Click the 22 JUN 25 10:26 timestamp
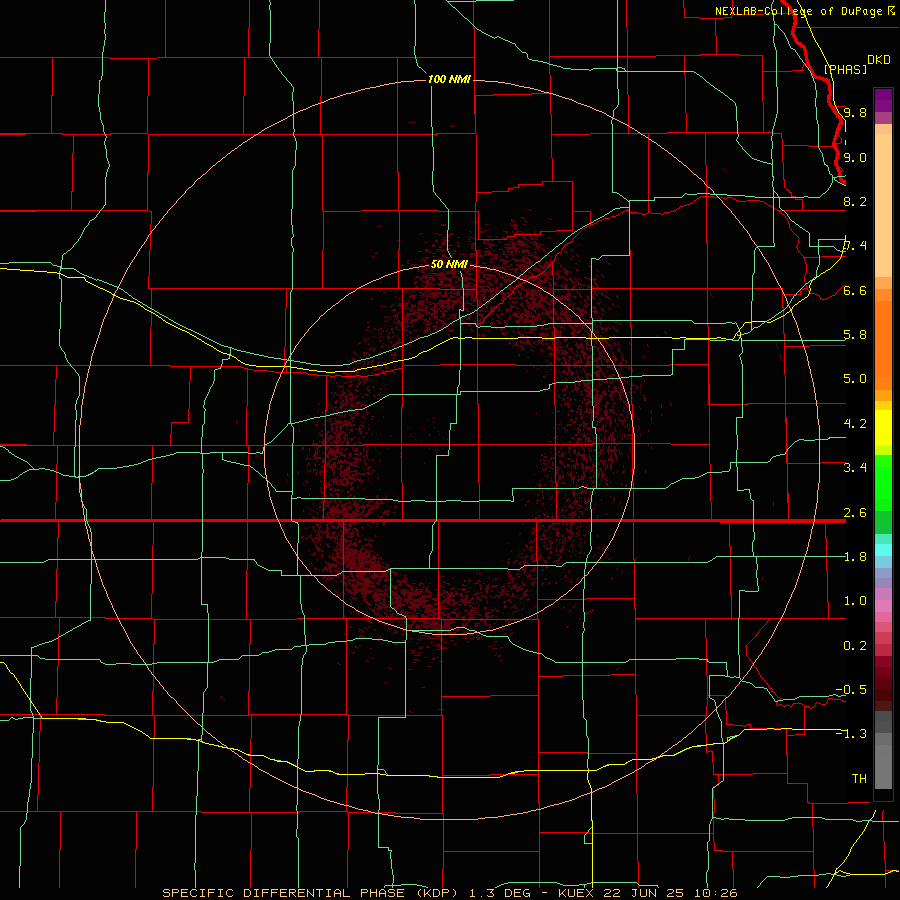 [669, 893]
